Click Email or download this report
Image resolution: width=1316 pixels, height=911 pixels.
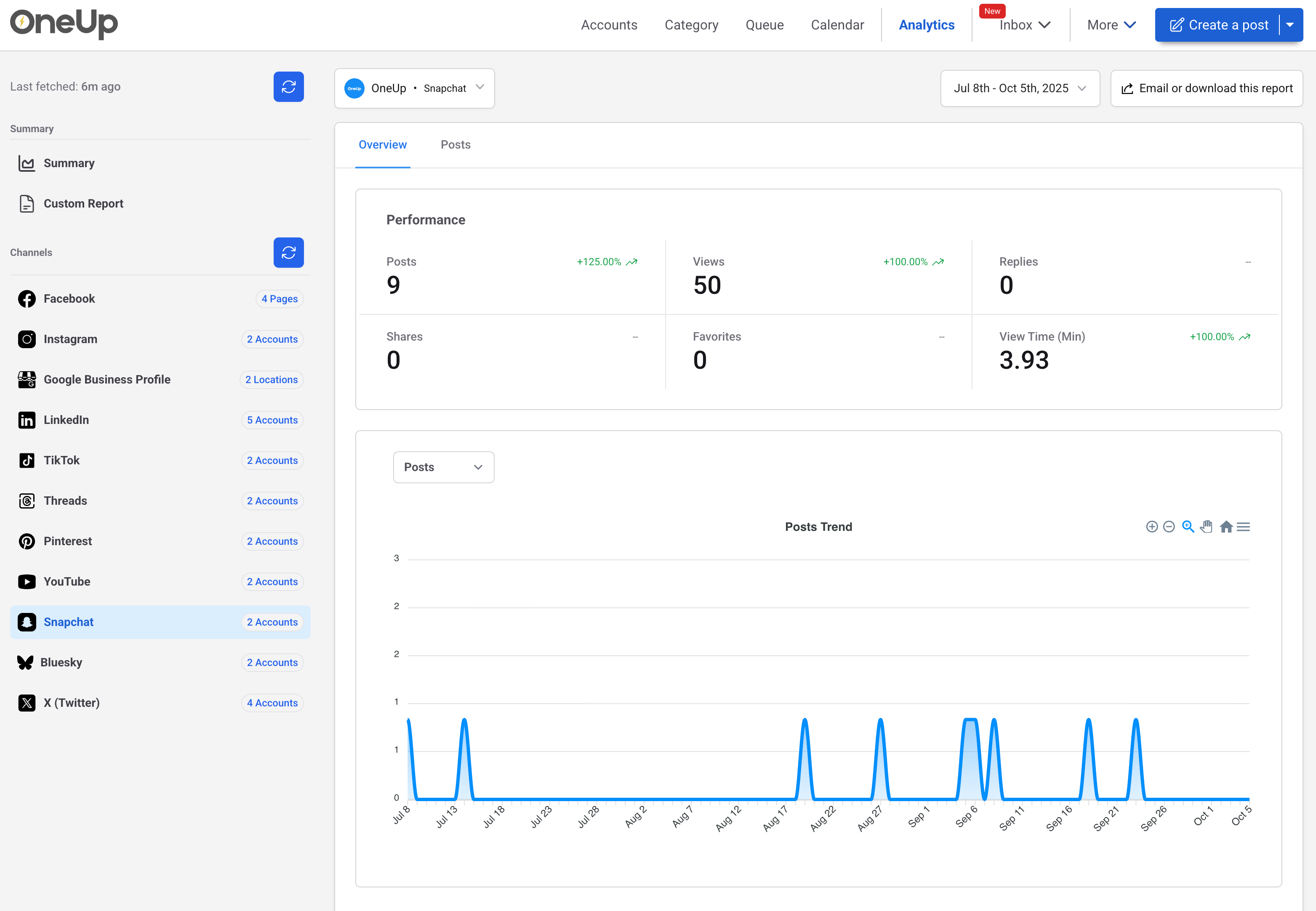1207,88
